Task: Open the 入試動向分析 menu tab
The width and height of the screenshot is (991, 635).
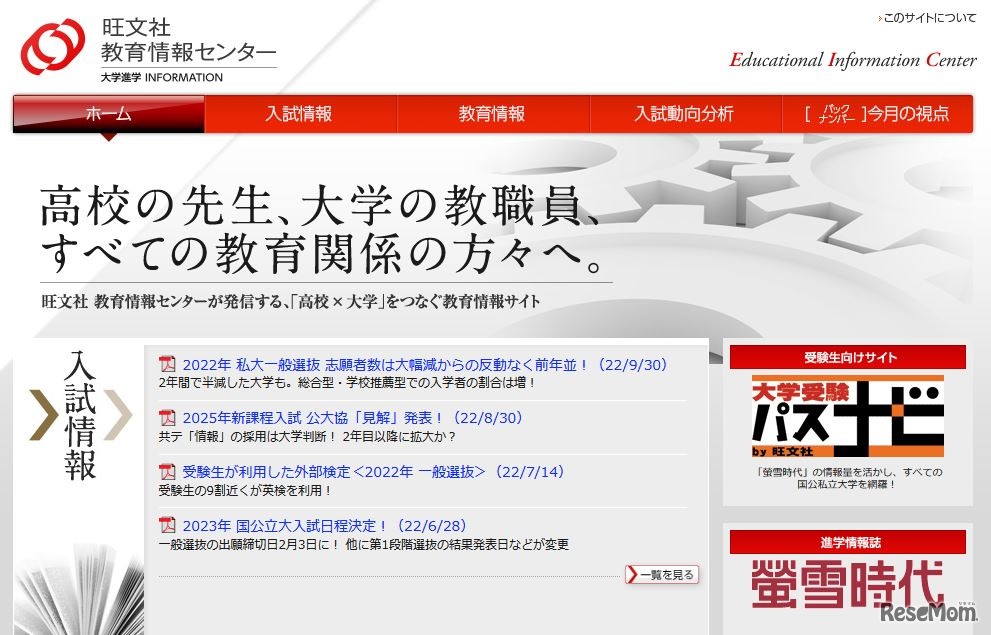Action: pos(686,114)
